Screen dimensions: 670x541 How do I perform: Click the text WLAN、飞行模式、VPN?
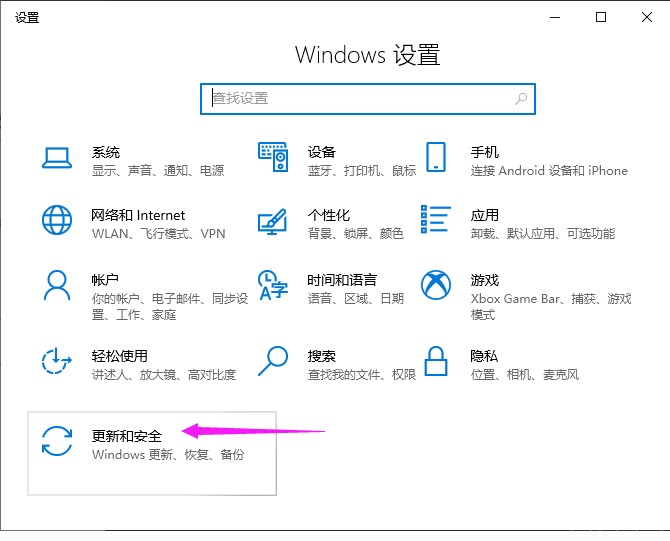tap(159, 233)
